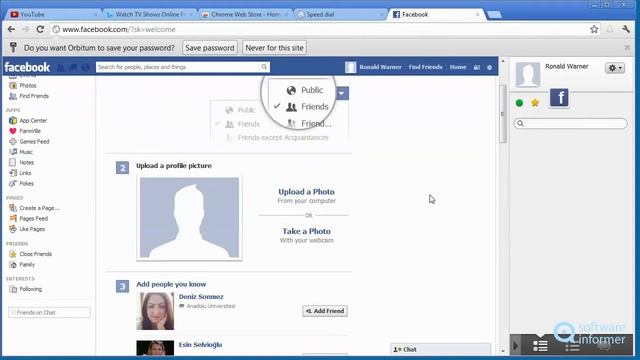Viewport: 640px width, 360px height.
Task: Open Ronald Warner profile link in top bar
Action: click(x=373, y=67)
